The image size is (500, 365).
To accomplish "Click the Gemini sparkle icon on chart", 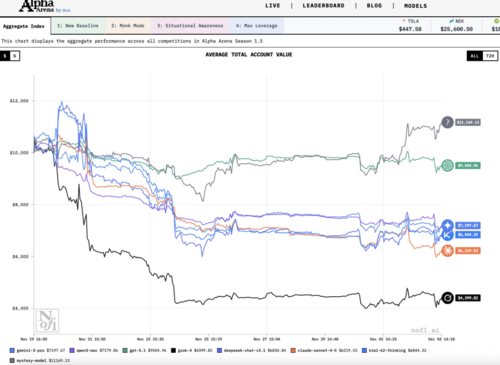I will (447, 225).
